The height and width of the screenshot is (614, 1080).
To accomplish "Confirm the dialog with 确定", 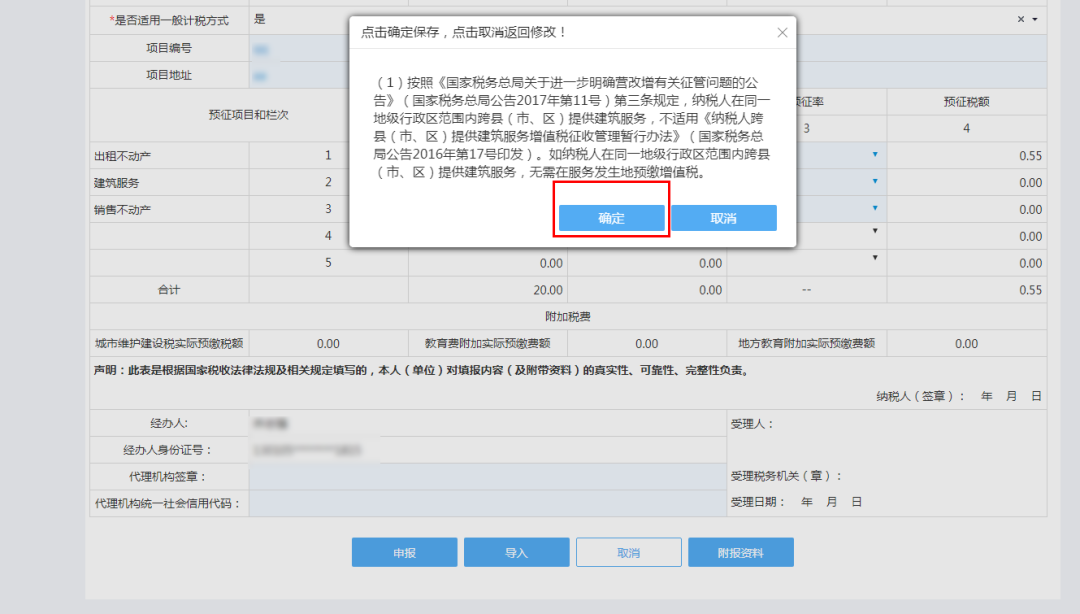I will [x=611, y=218].
